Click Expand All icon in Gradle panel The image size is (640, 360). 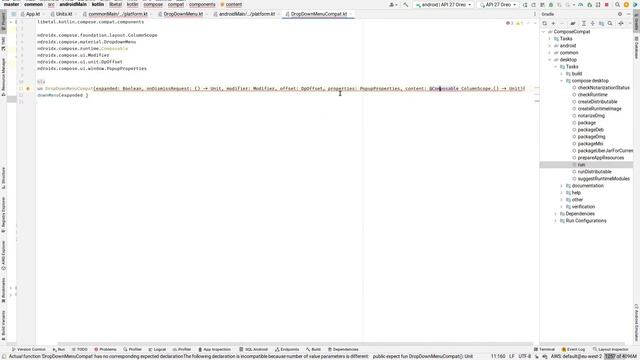point(584,23)
